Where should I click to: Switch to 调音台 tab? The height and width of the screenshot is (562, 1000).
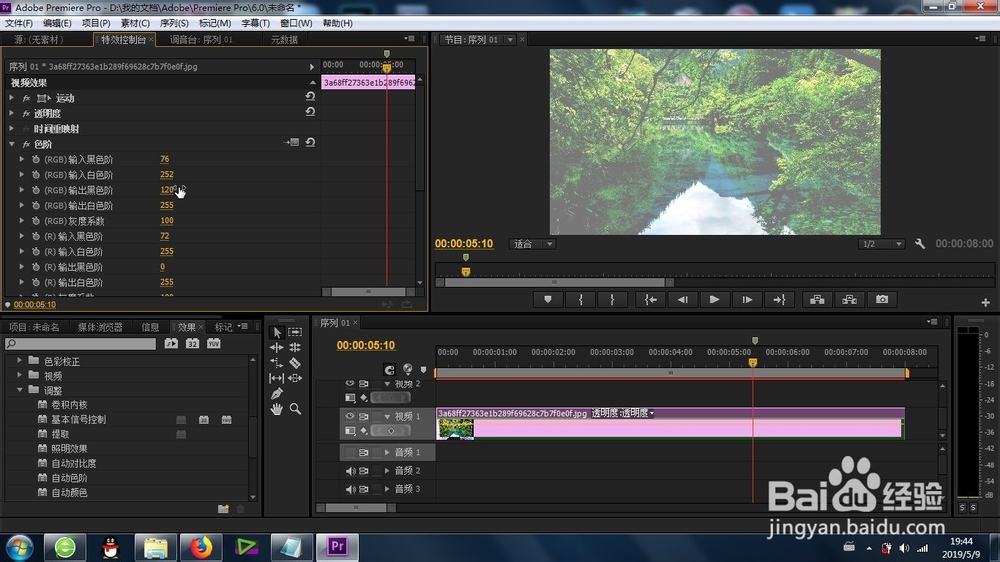point(201,40)
